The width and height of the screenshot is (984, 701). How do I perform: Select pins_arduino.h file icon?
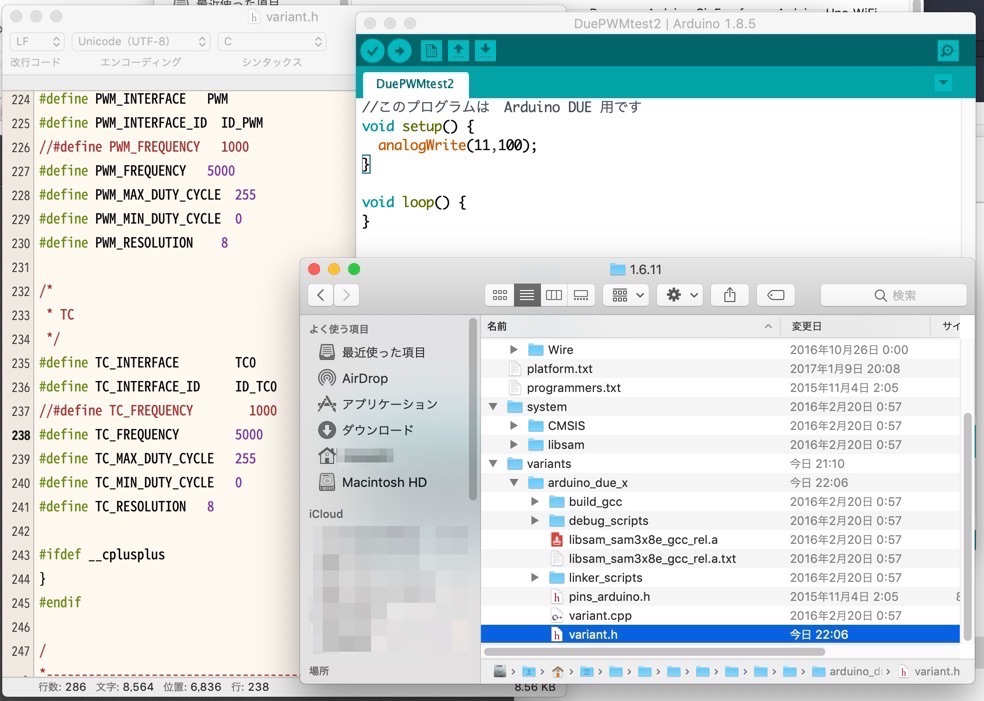(556, 597)
